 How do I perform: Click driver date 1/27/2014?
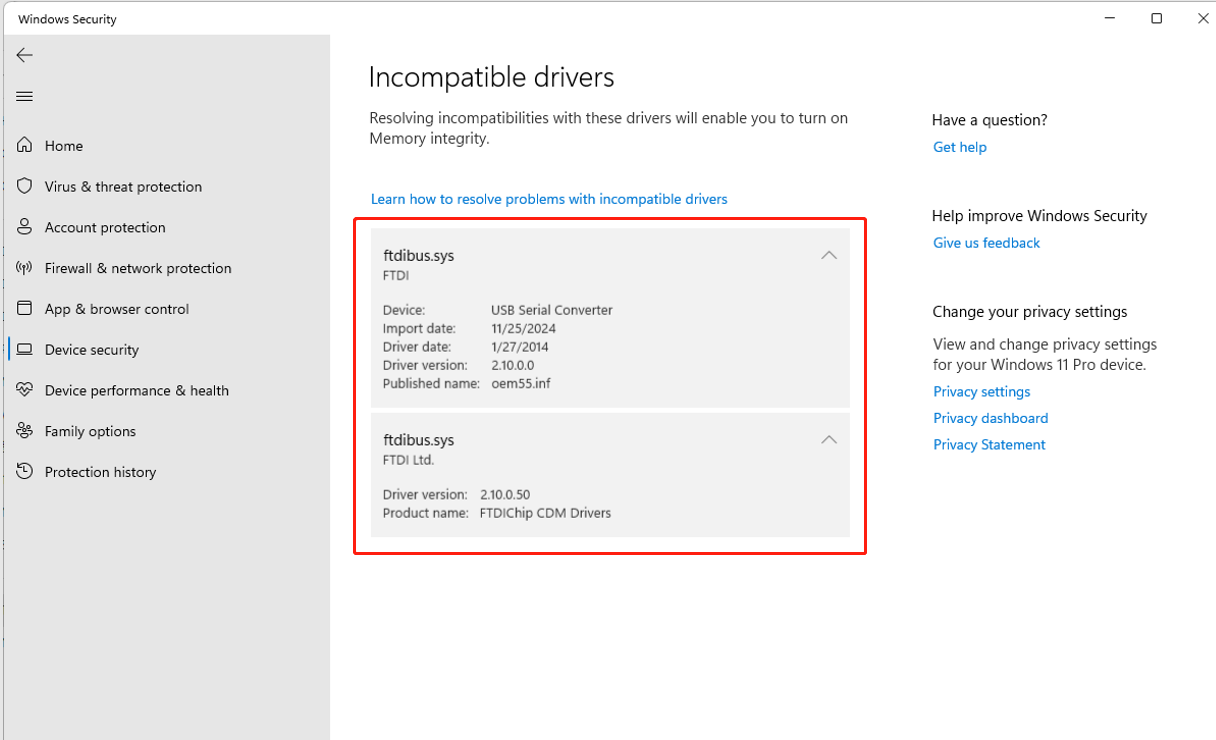(520, 347)
